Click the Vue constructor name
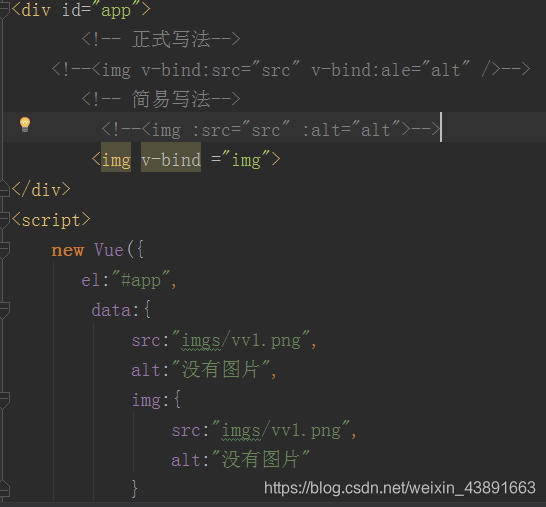The image size is (546, 507). pos(109,250)
